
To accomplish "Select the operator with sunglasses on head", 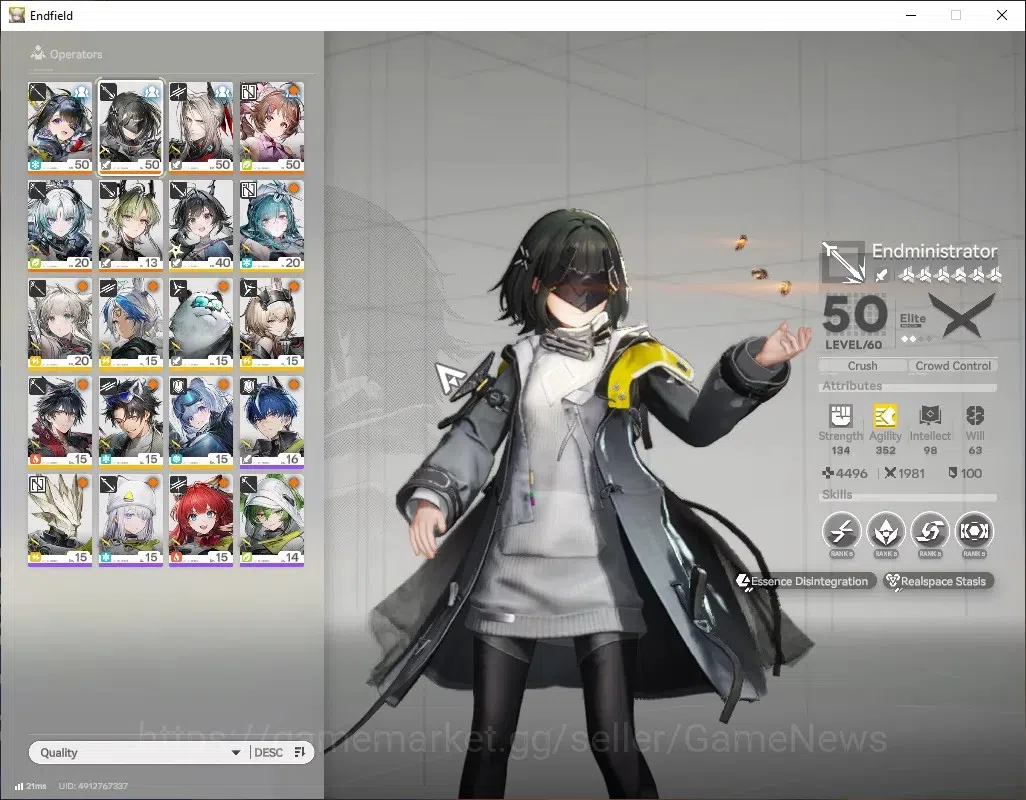I will point(130,422).
